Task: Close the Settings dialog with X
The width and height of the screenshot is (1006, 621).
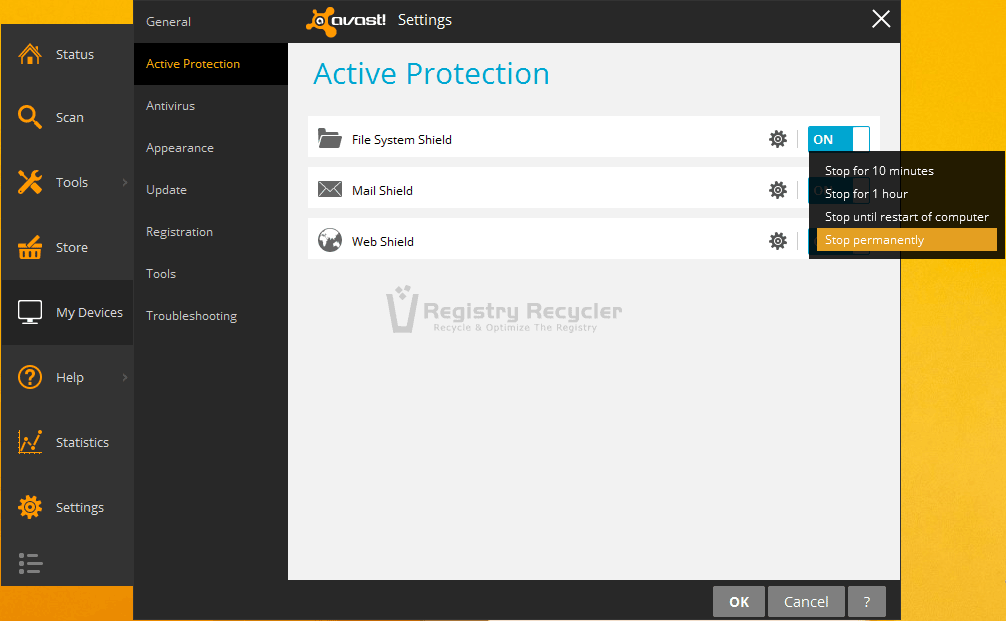Action: click(x=881, y=19)
